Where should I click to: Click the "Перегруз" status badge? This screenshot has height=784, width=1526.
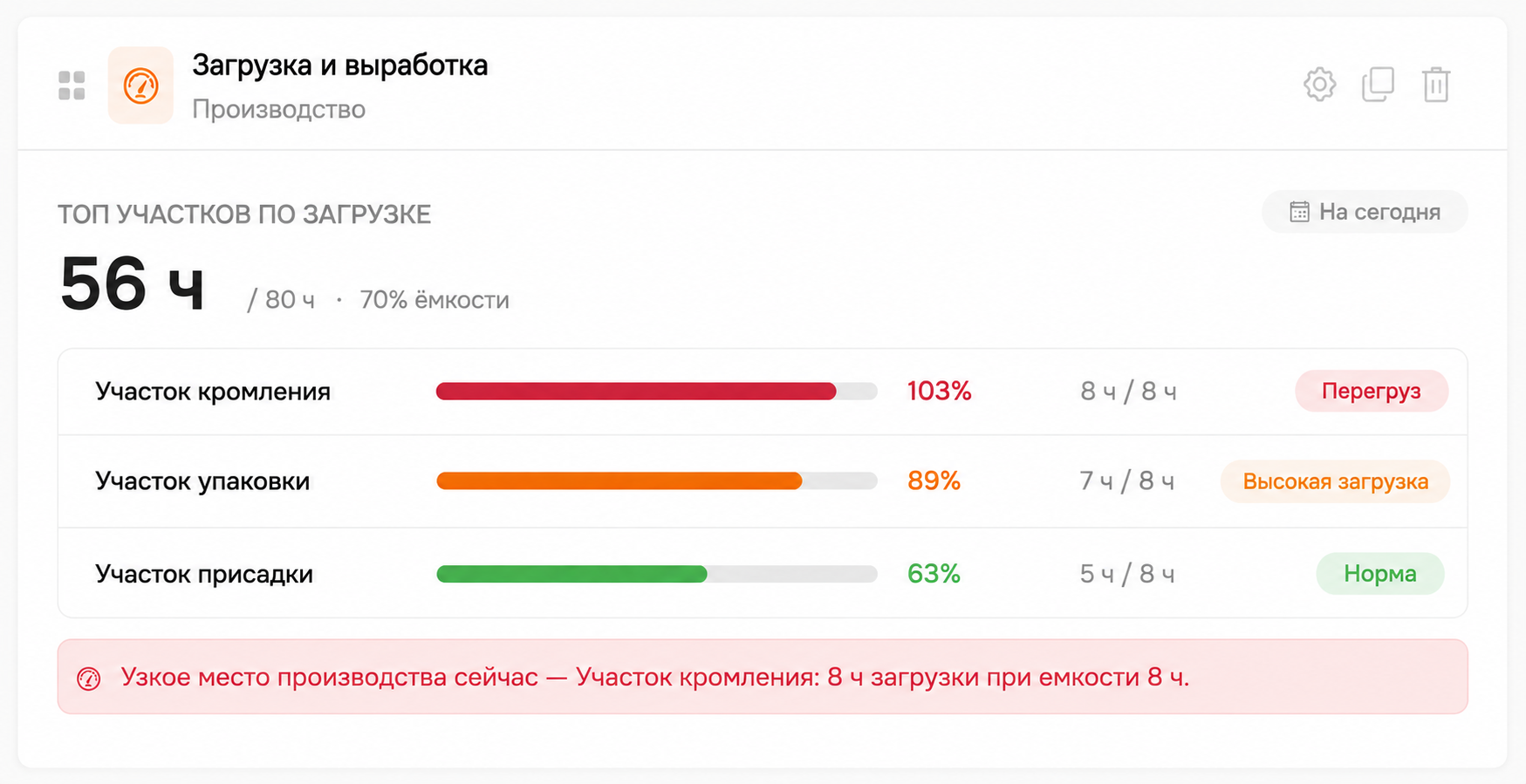[x=1372, y=391]
